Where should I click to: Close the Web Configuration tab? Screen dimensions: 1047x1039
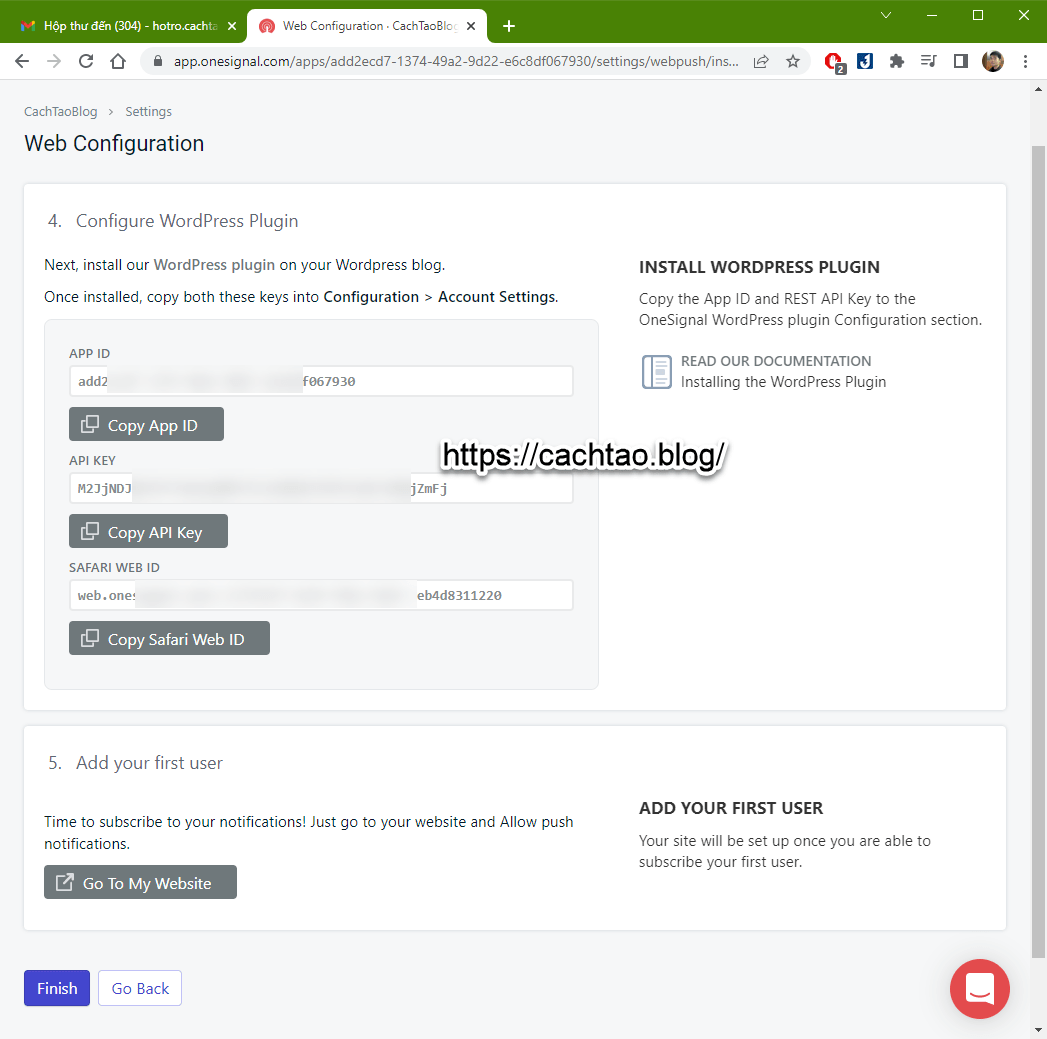[471, 26]
